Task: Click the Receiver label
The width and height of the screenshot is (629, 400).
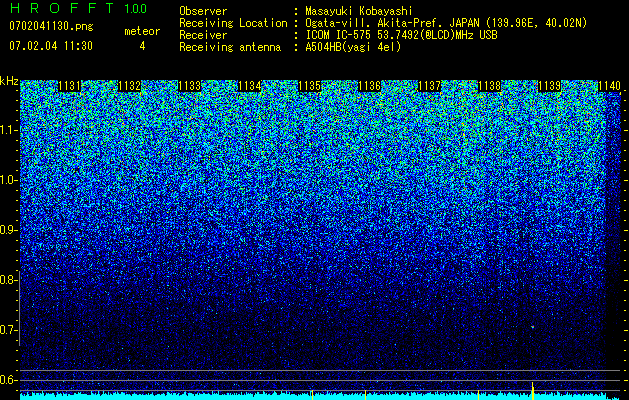Action: 203,35
